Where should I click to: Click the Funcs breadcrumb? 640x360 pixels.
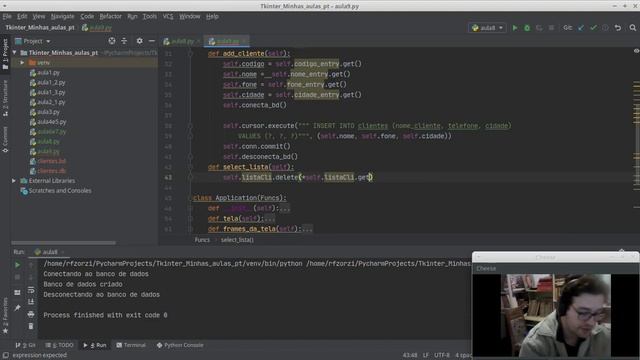click(x=202, y=240)
